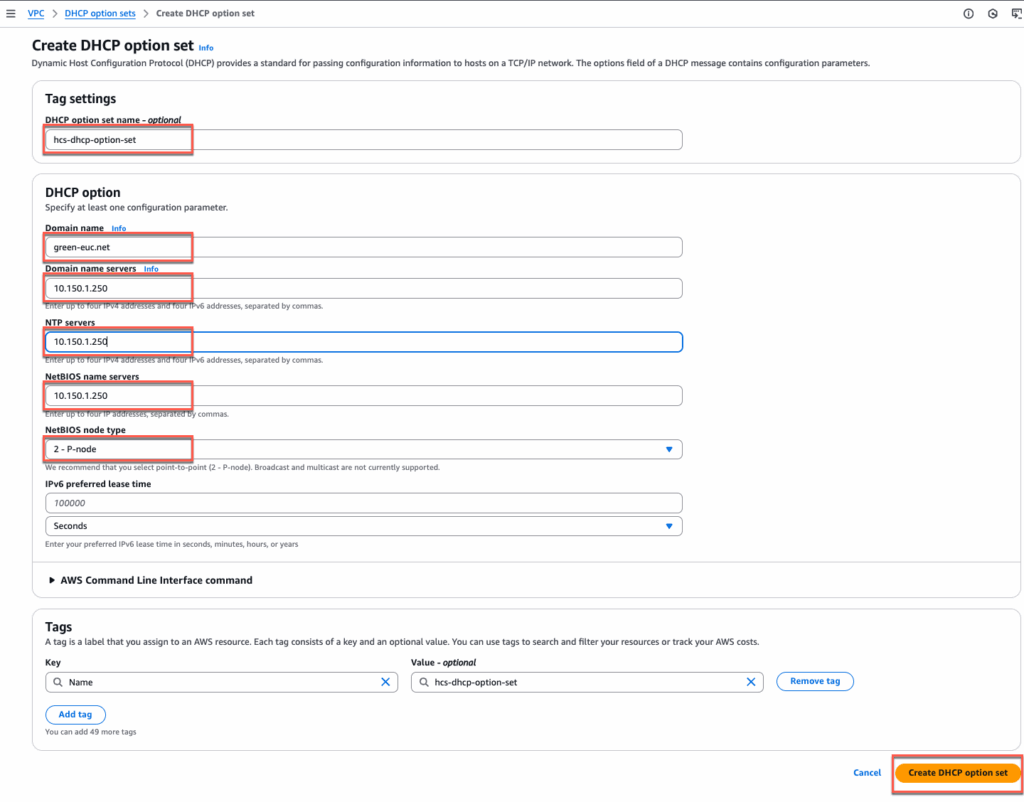Screen dimensions: 1024x802
Task: Open Info link beside Domain name servers
Action: [151, 269]
